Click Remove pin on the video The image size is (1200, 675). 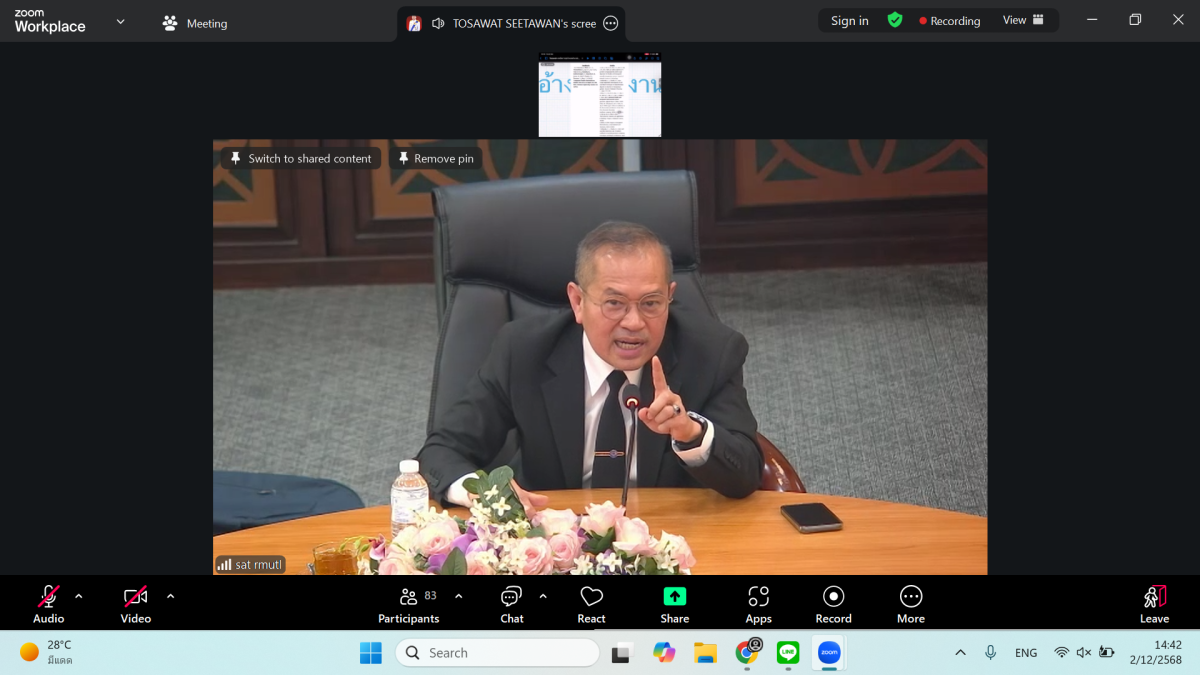coord(435,158)
